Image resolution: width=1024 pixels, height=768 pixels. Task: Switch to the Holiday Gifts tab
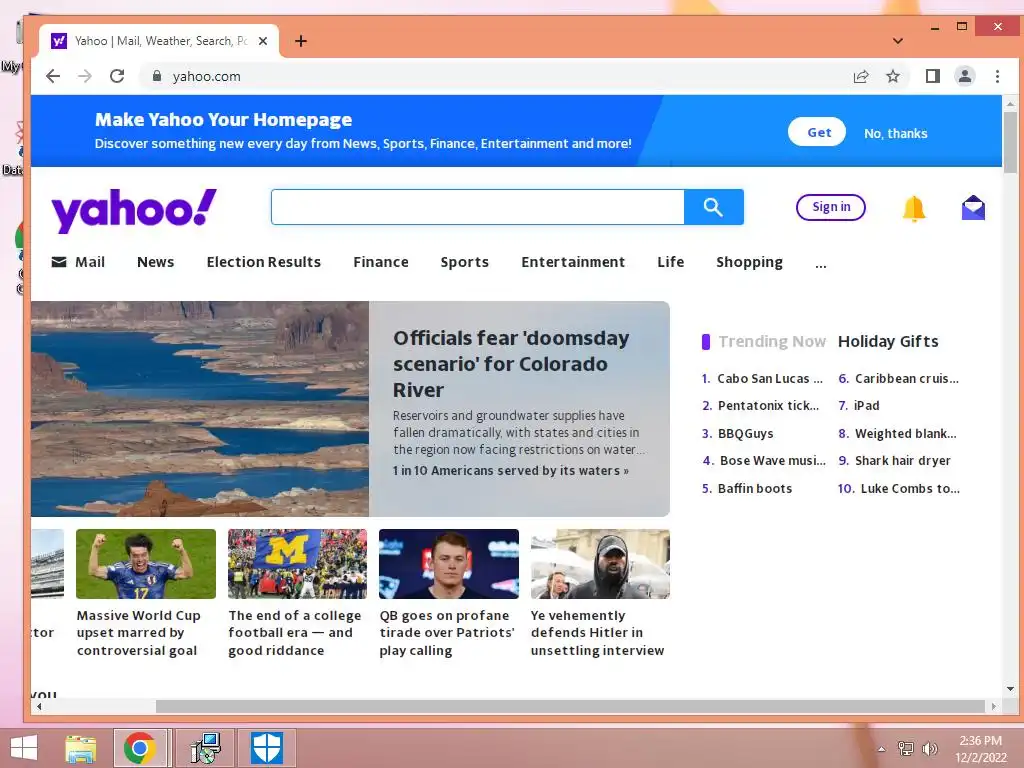click(x=888, y=342)
